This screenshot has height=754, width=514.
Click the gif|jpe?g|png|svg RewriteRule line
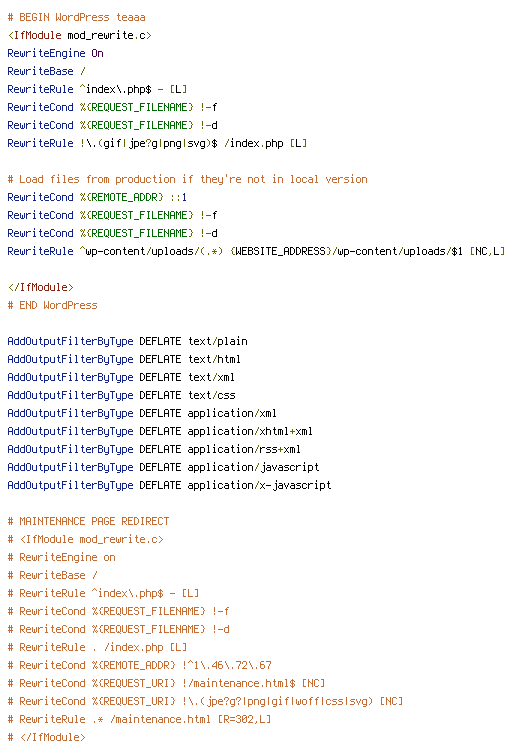pos(157,143)
